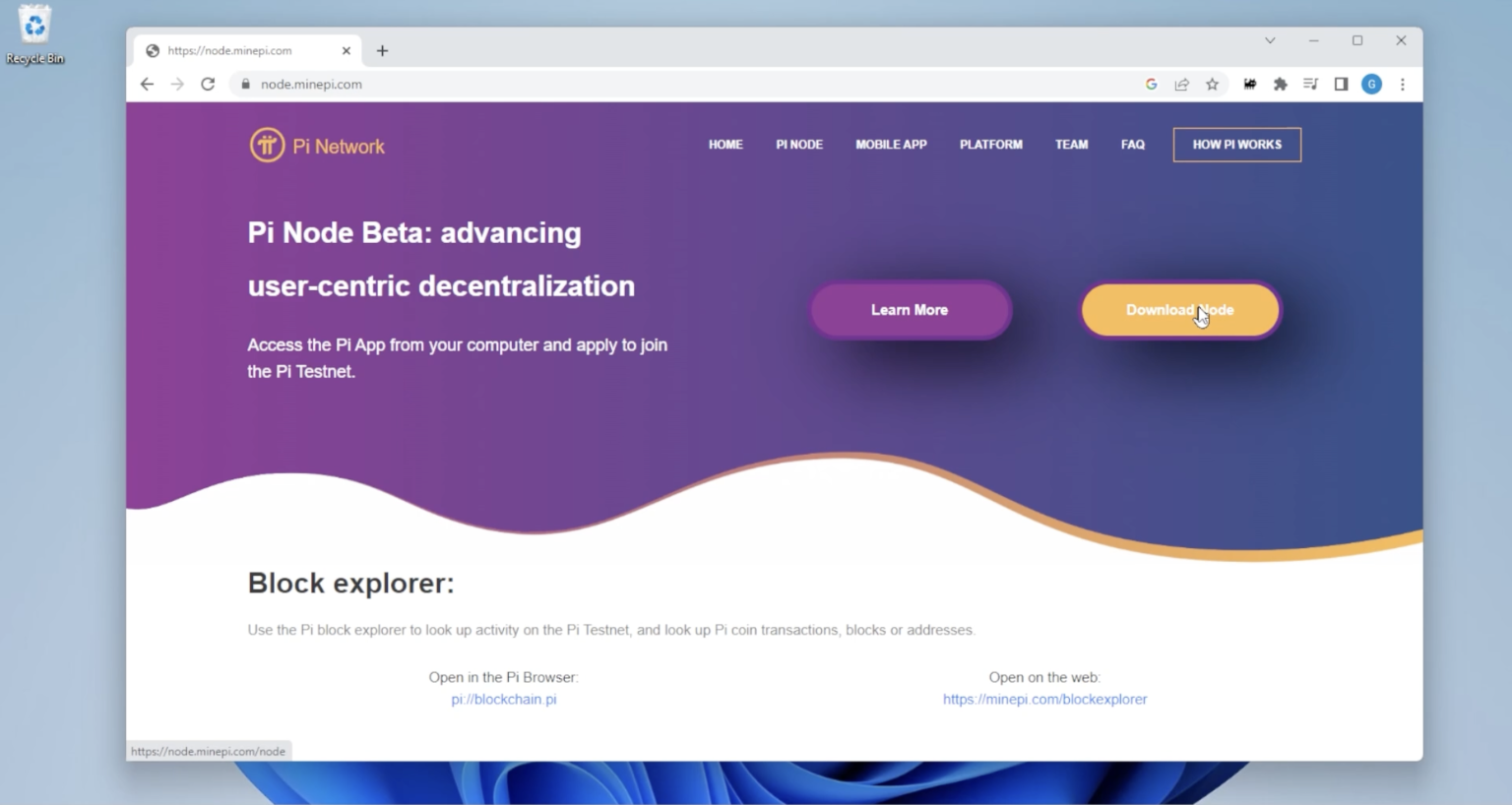Reload the node.minepi.com page
Viewport: 1512px width, 805px height.
[208, 84]
